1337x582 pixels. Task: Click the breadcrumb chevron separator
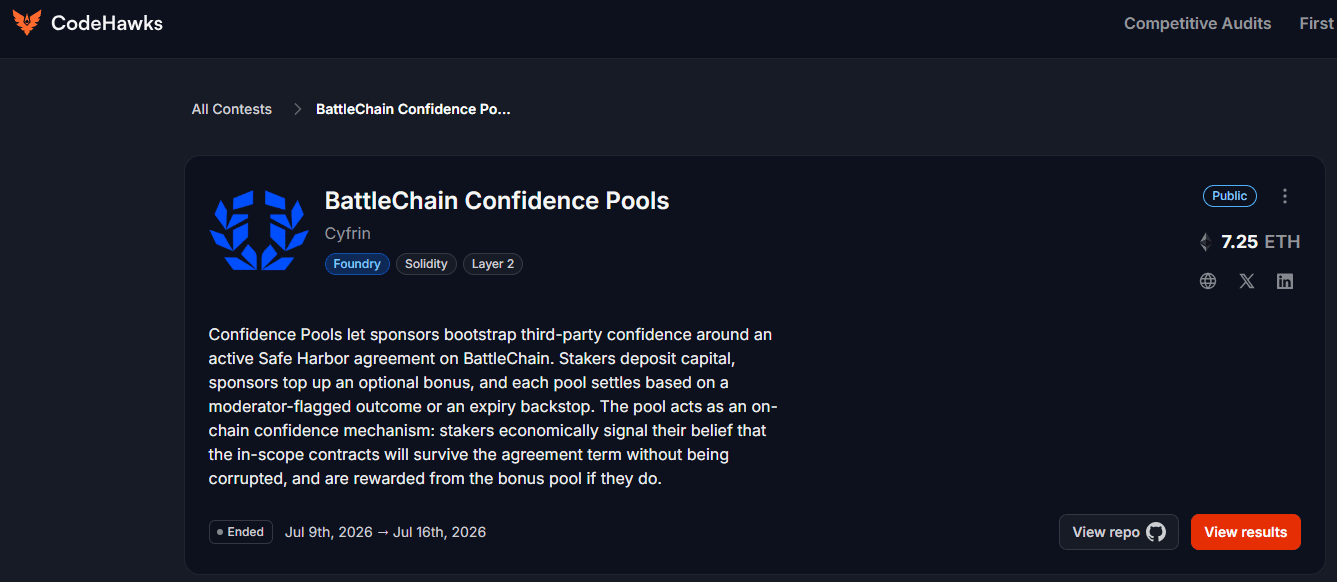[x=297, y=109]
